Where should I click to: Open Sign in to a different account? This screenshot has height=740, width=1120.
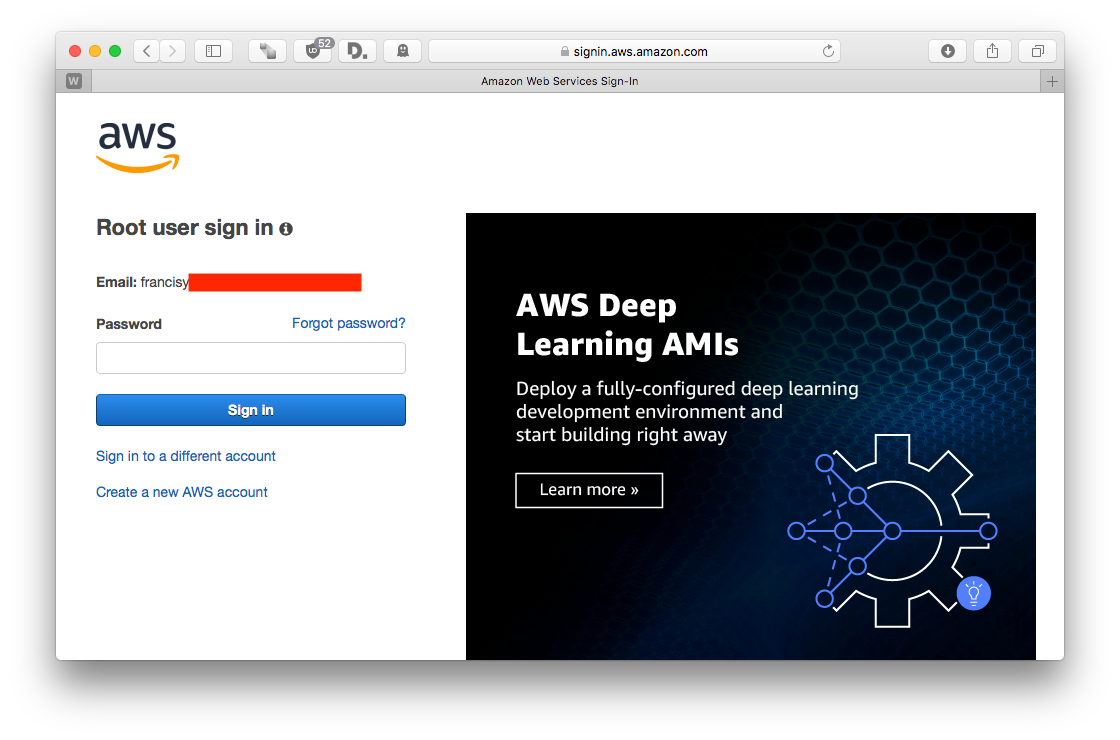186,456
